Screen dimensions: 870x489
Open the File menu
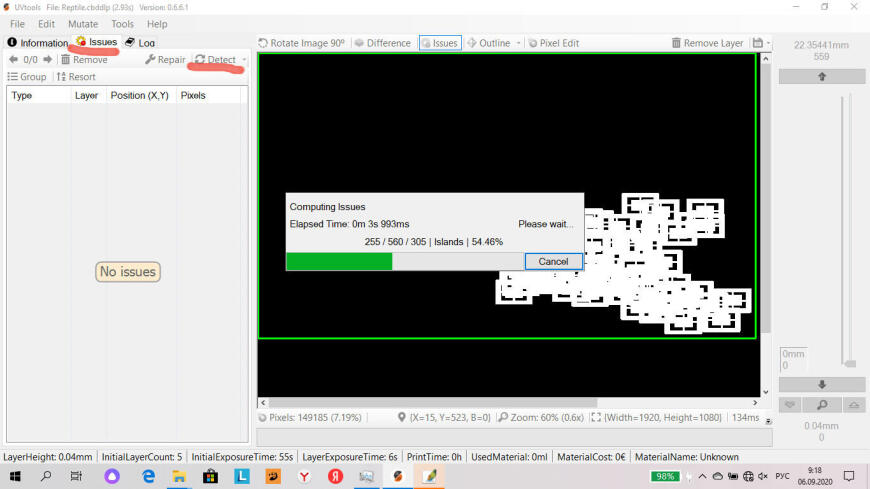pyautogui.click(x=17, y=24)
